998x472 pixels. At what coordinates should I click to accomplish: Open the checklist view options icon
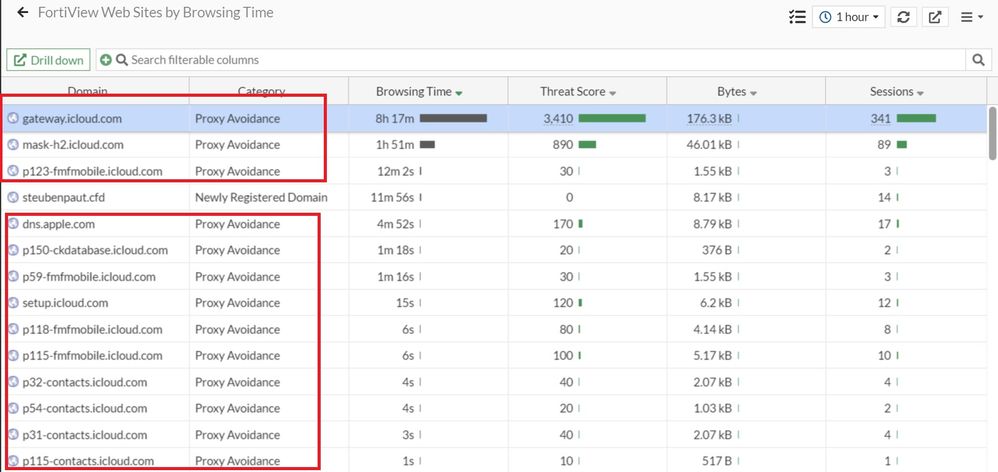click(797, 17)
